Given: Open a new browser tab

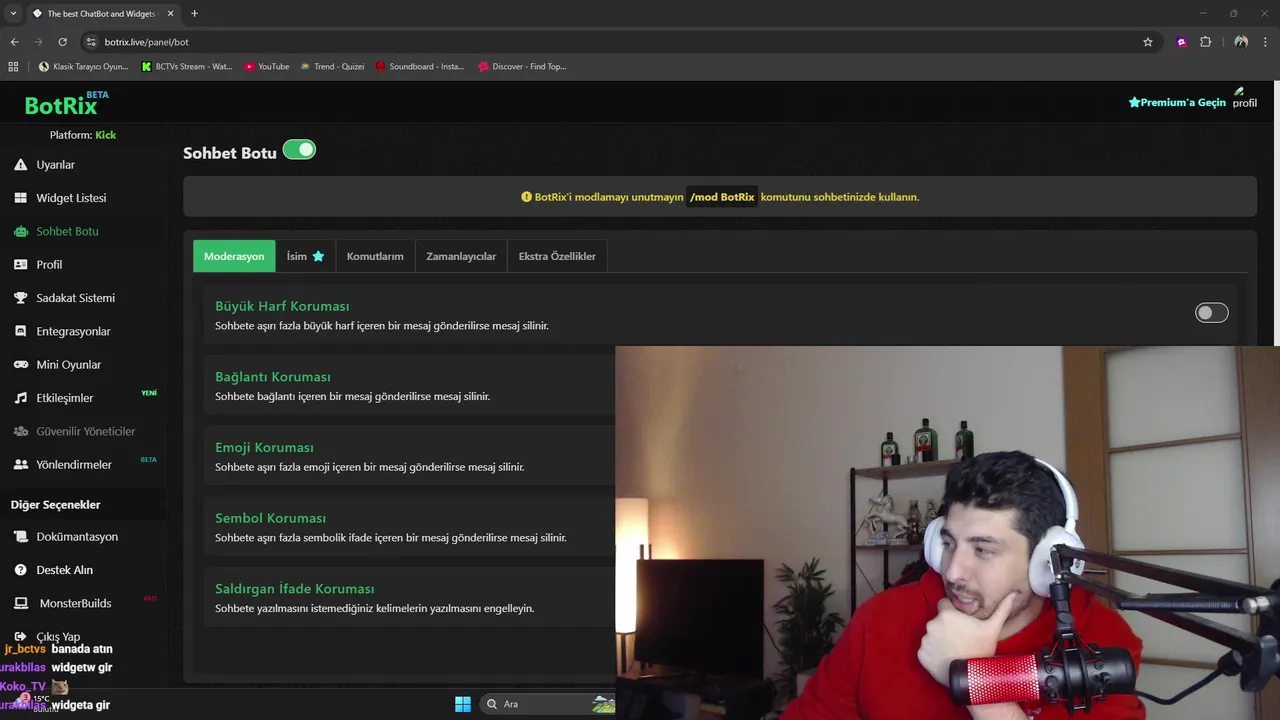Looking at the screenshot, I should click(x=194, y=14).
